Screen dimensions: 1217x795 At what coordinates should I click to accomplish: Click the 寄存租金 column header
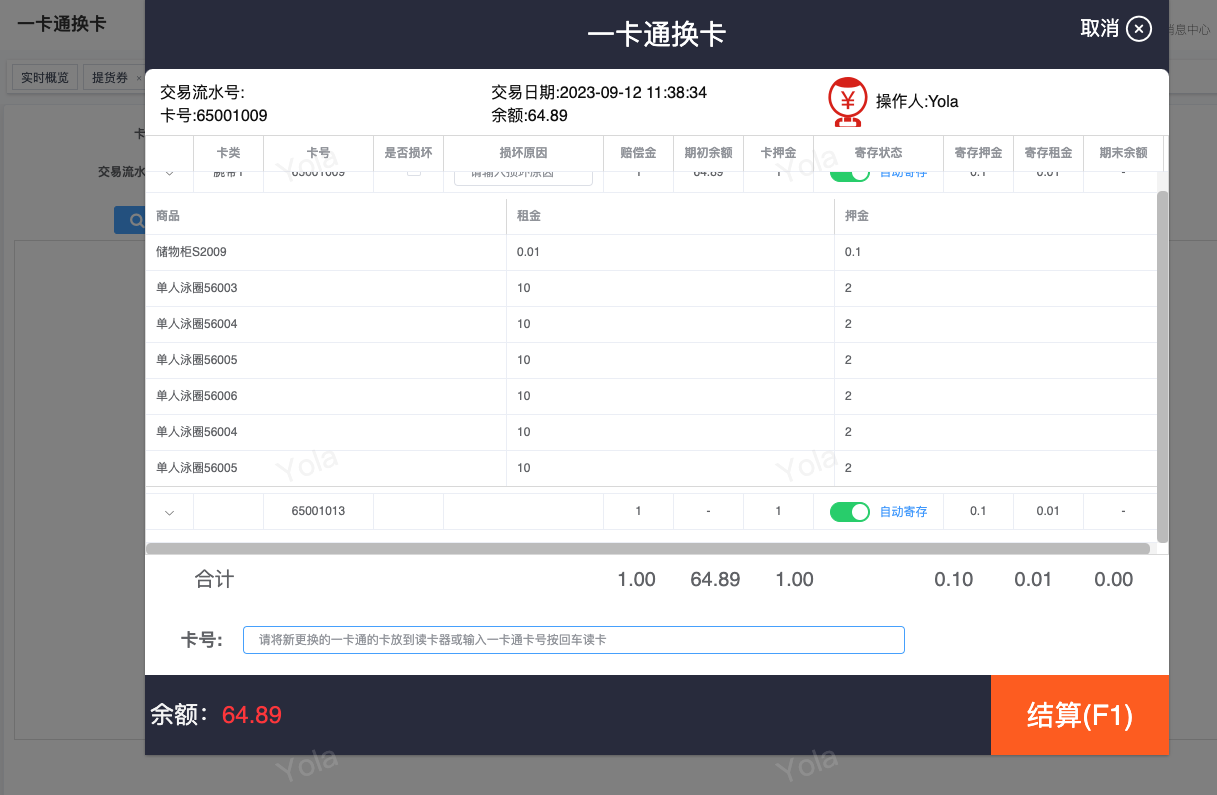point(1048,153)
